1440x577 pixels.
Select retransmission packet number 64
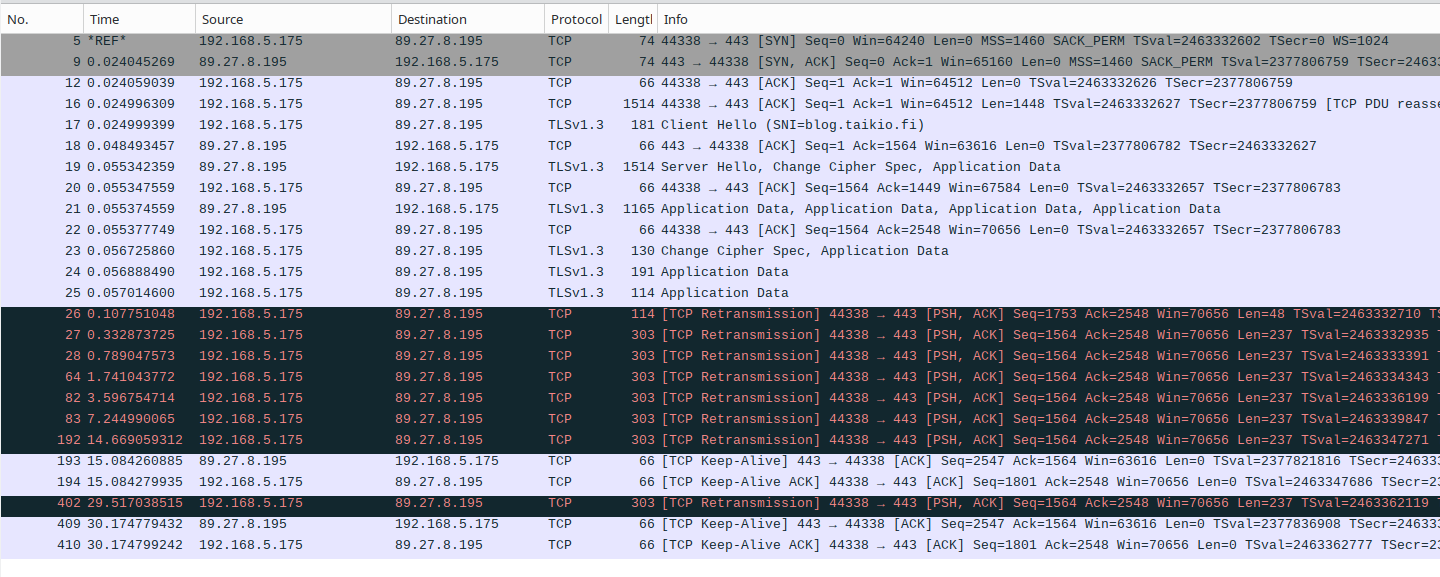point(400,376)
